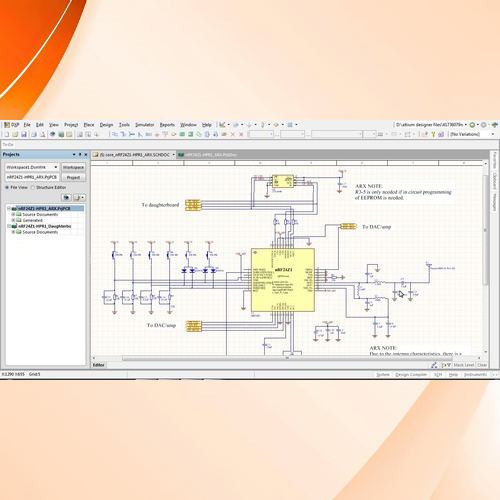Select the Generated folder row
Image resolution: width=500 pixels, height=500 pixels.
(x=32, y=220)
